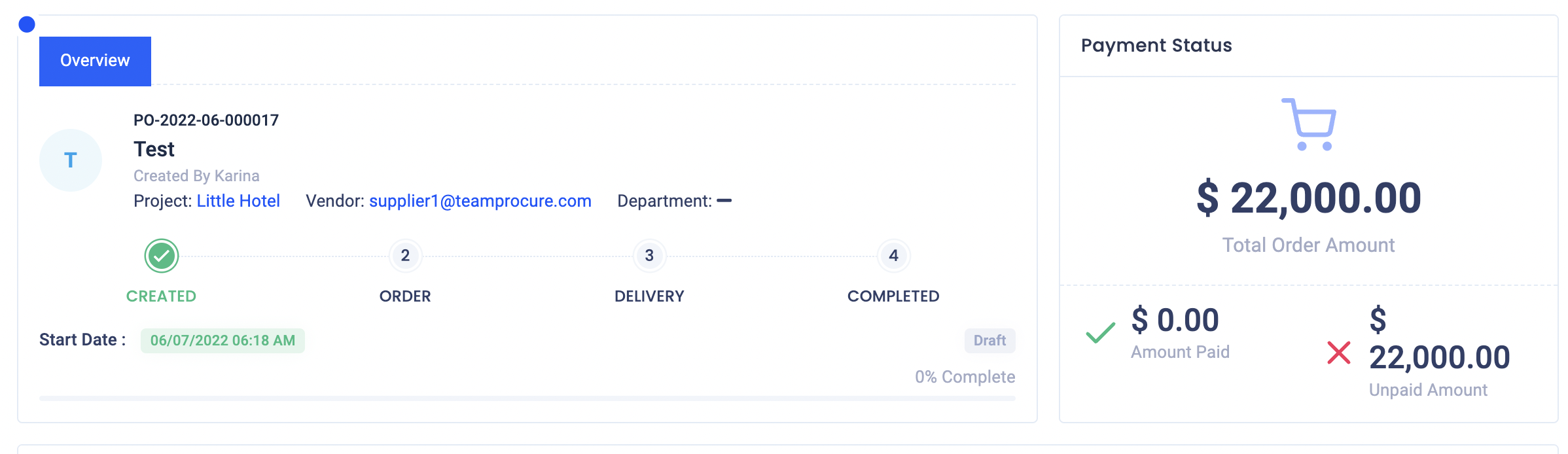Image resolution: width=1568 pixels, height=454 pixels.
Task: Click the Department dash value
Action: click(724, 201)
